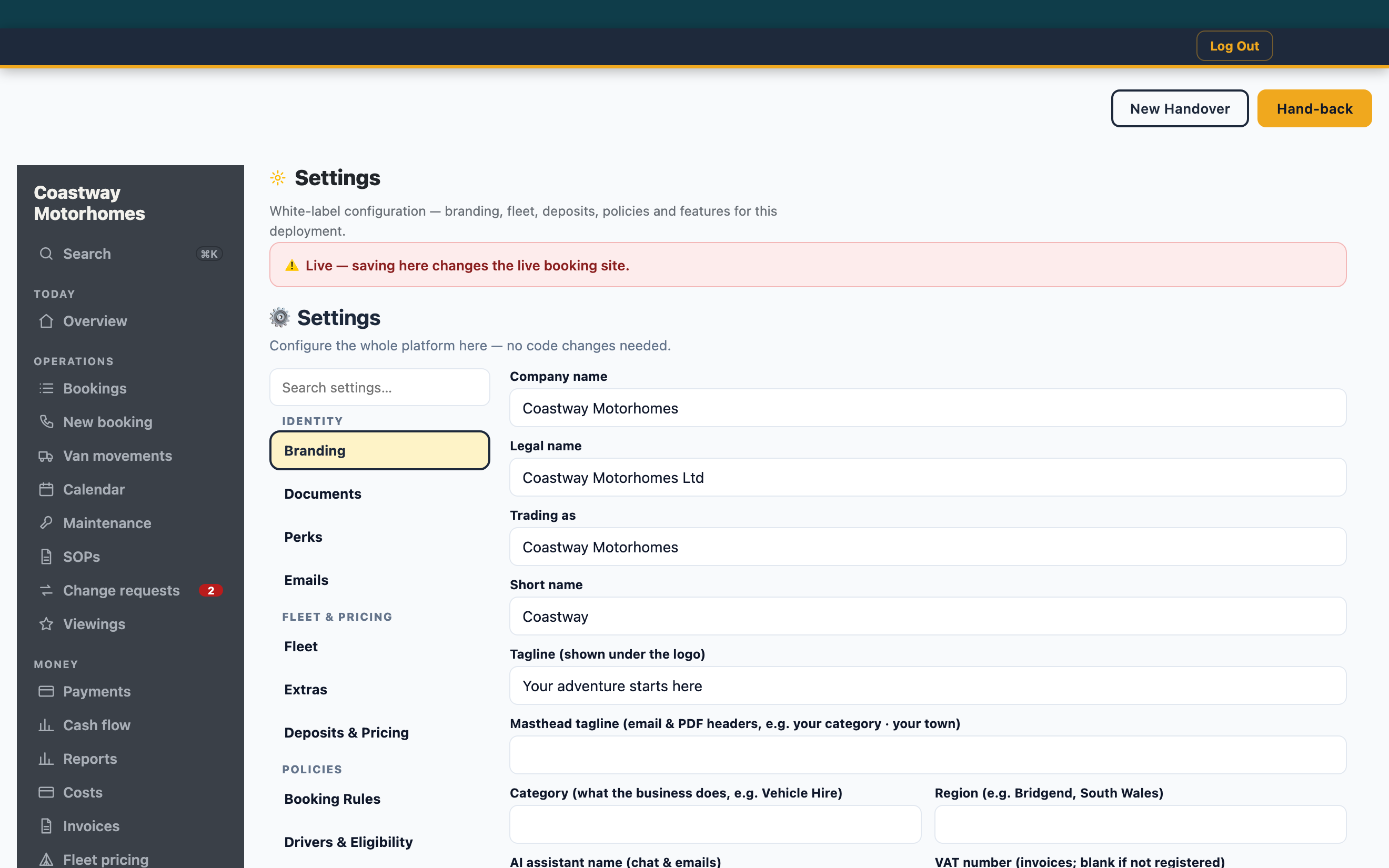The image size is (1389, 868).
Task: Click the Change requests badge showing 2
Action: (210, 590)
